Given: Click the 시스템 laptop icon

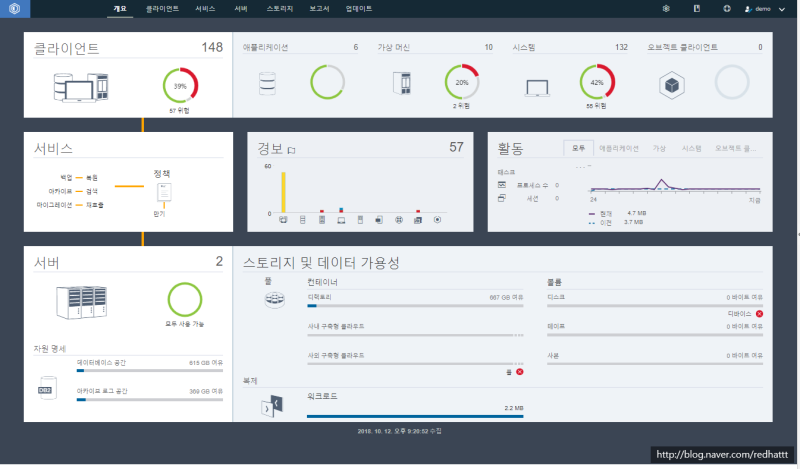Looking at the screenshot, I should [537, 88].
